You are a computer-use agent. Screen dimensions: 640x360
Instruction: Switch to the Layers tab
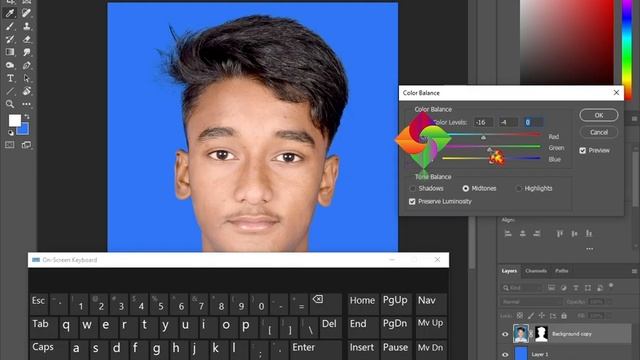tap(509, 271)
